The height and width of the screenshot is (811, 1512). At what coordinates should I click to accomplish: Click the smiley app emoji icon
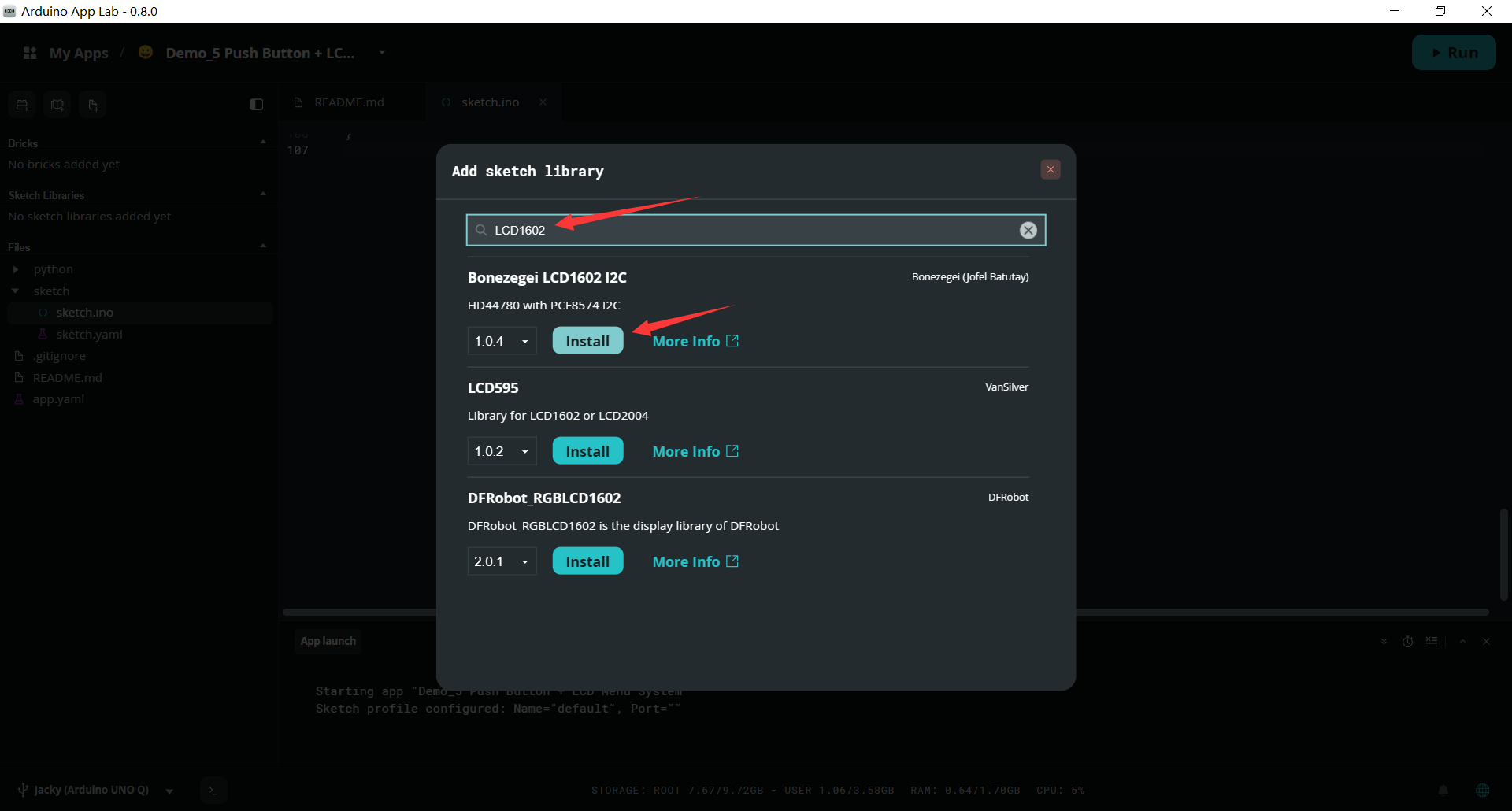[146, 52]
